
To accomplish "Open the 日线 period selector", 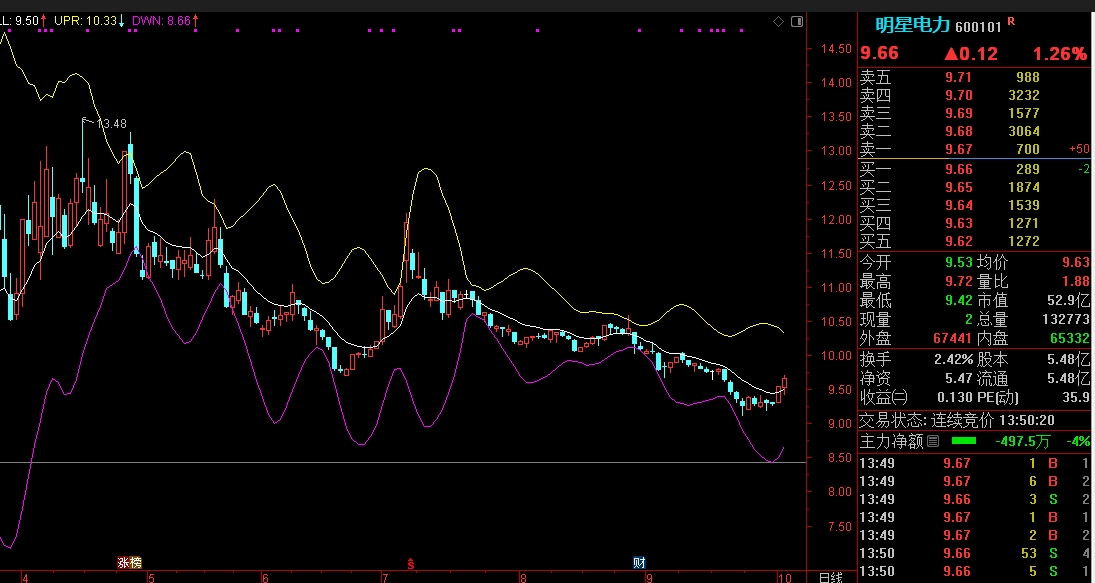I will coord(830,577).
